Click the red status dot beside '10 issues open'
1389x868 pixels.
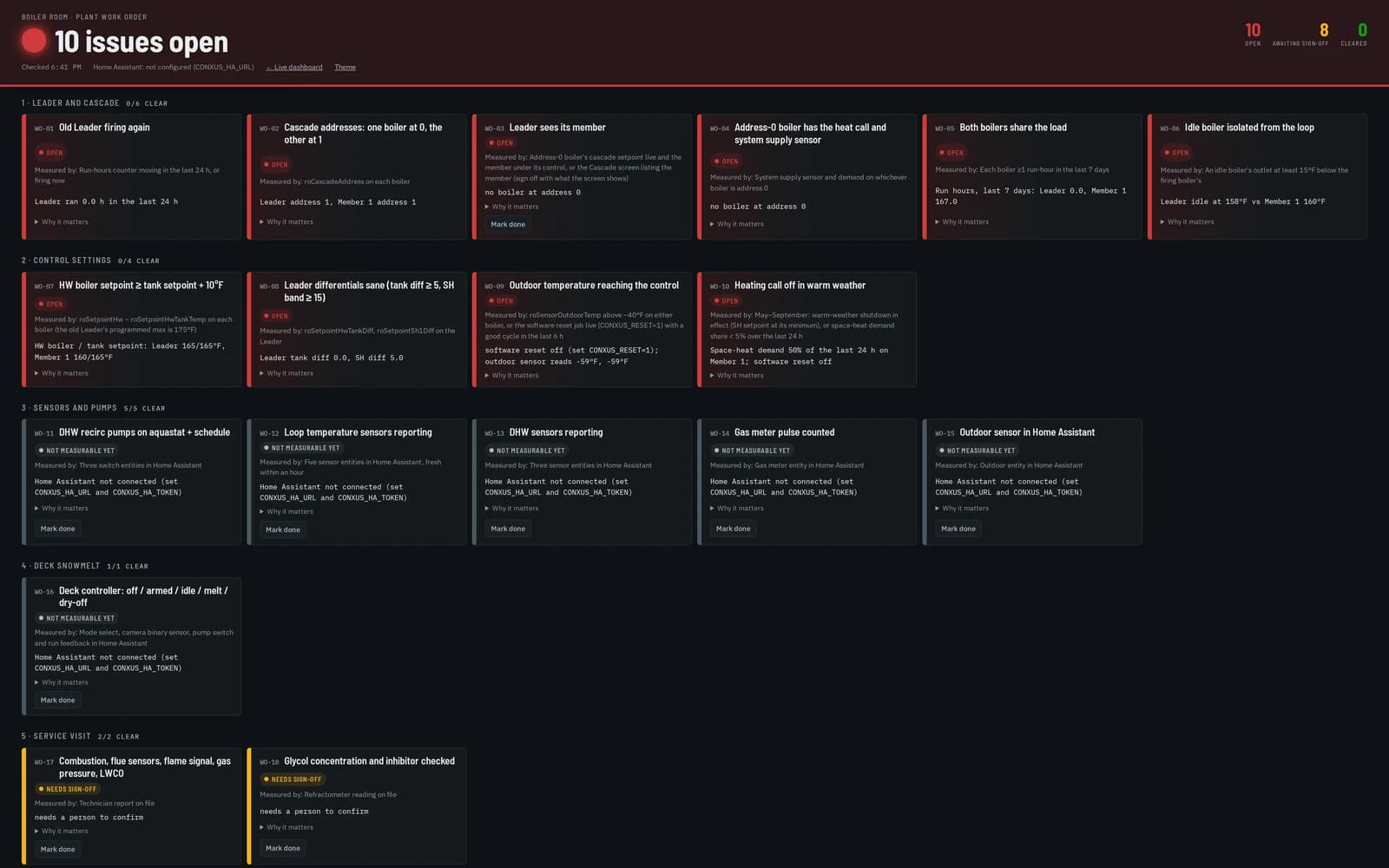coord(34,41)
